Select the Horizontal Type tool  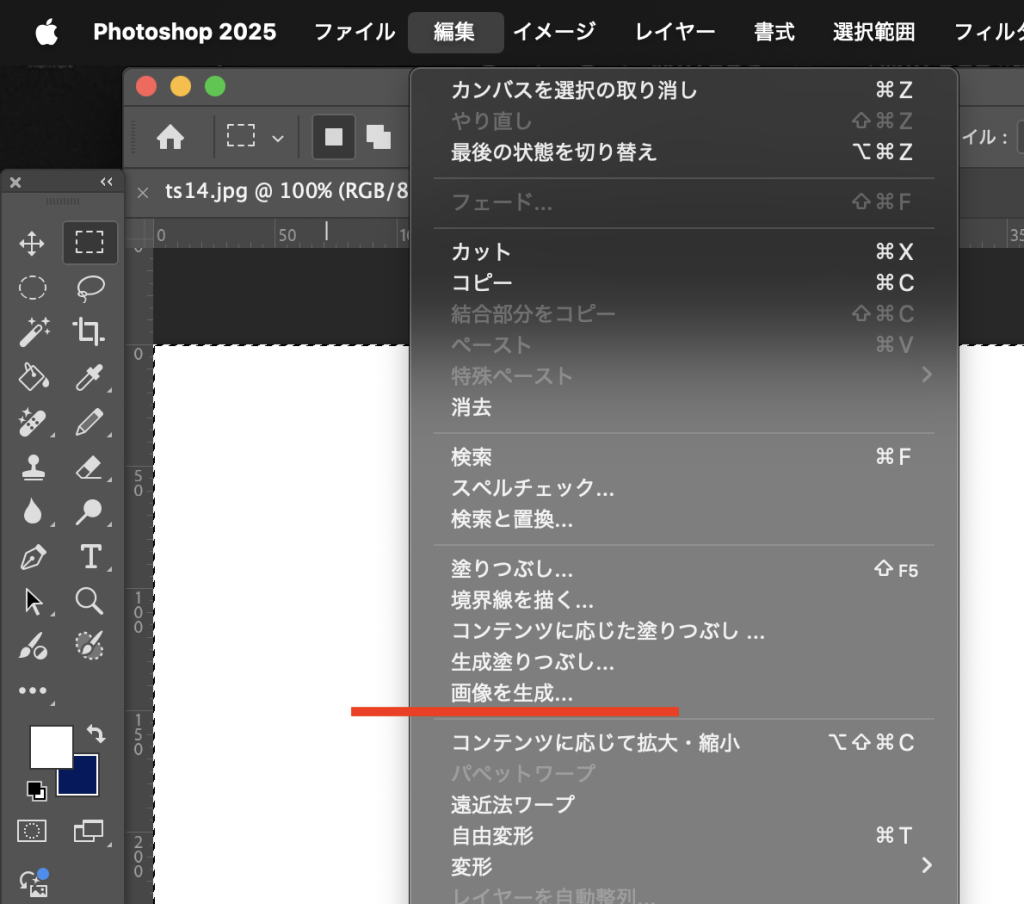[90, 556]
